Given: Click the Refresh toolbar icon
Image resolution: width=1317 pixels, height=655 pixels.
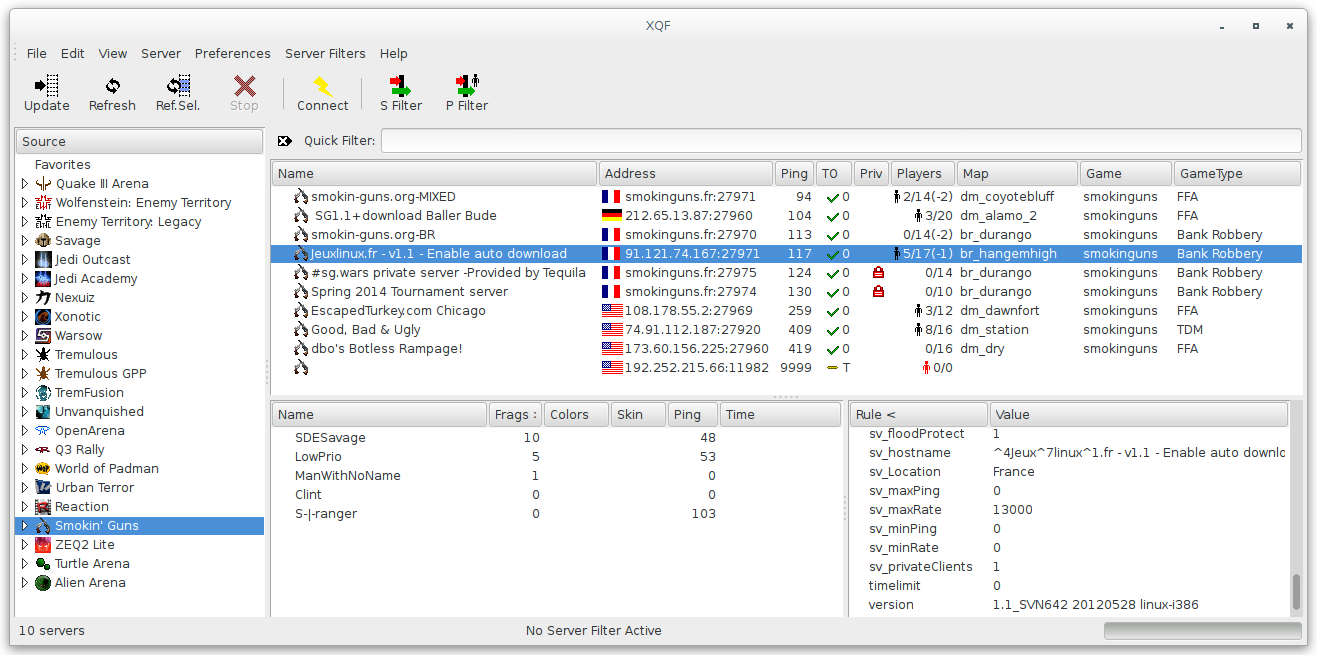Looking at the screenshot, I should pos(112,85).
